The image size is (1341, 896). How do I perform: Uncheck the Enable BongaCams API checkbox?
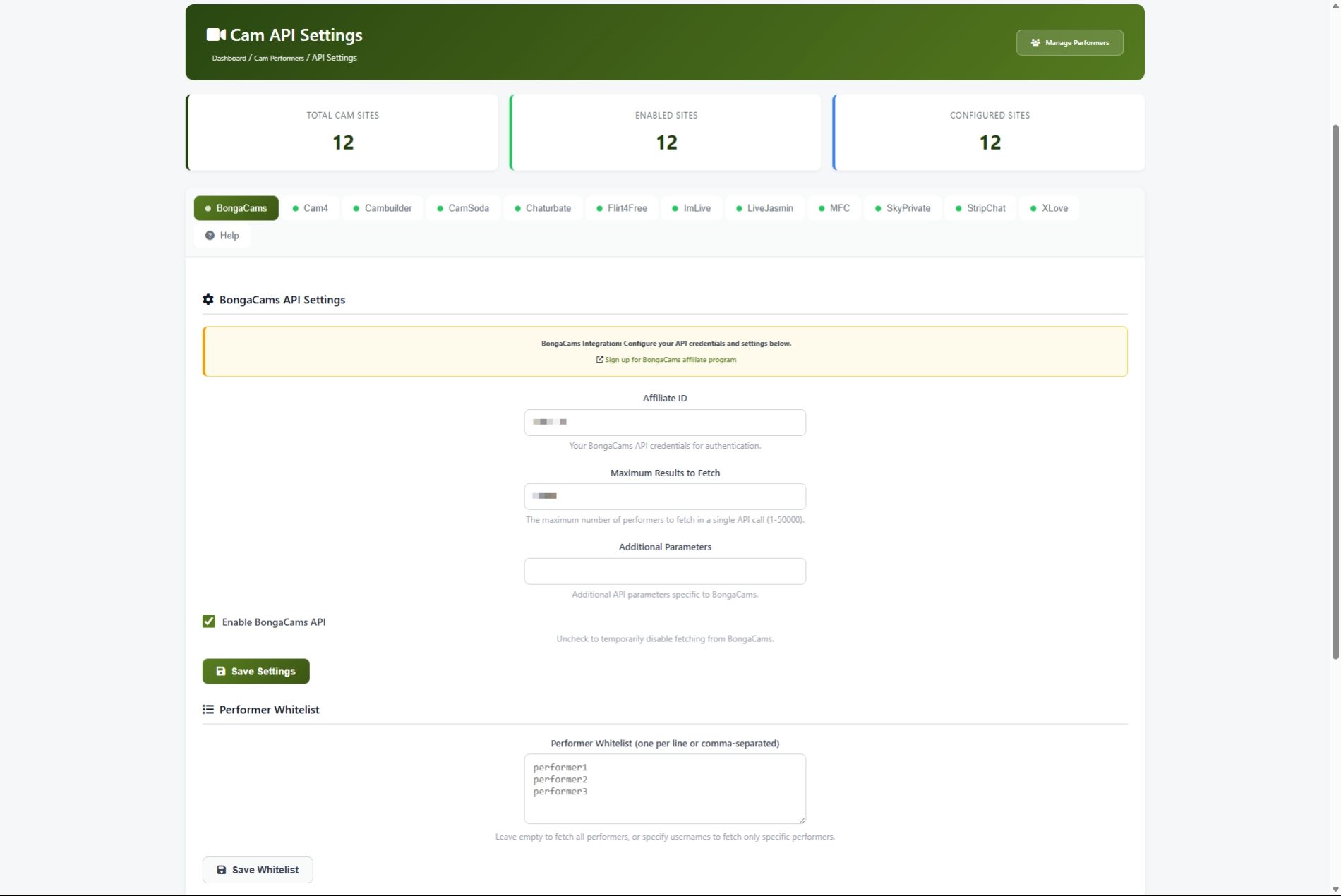[x=209, y=622]
